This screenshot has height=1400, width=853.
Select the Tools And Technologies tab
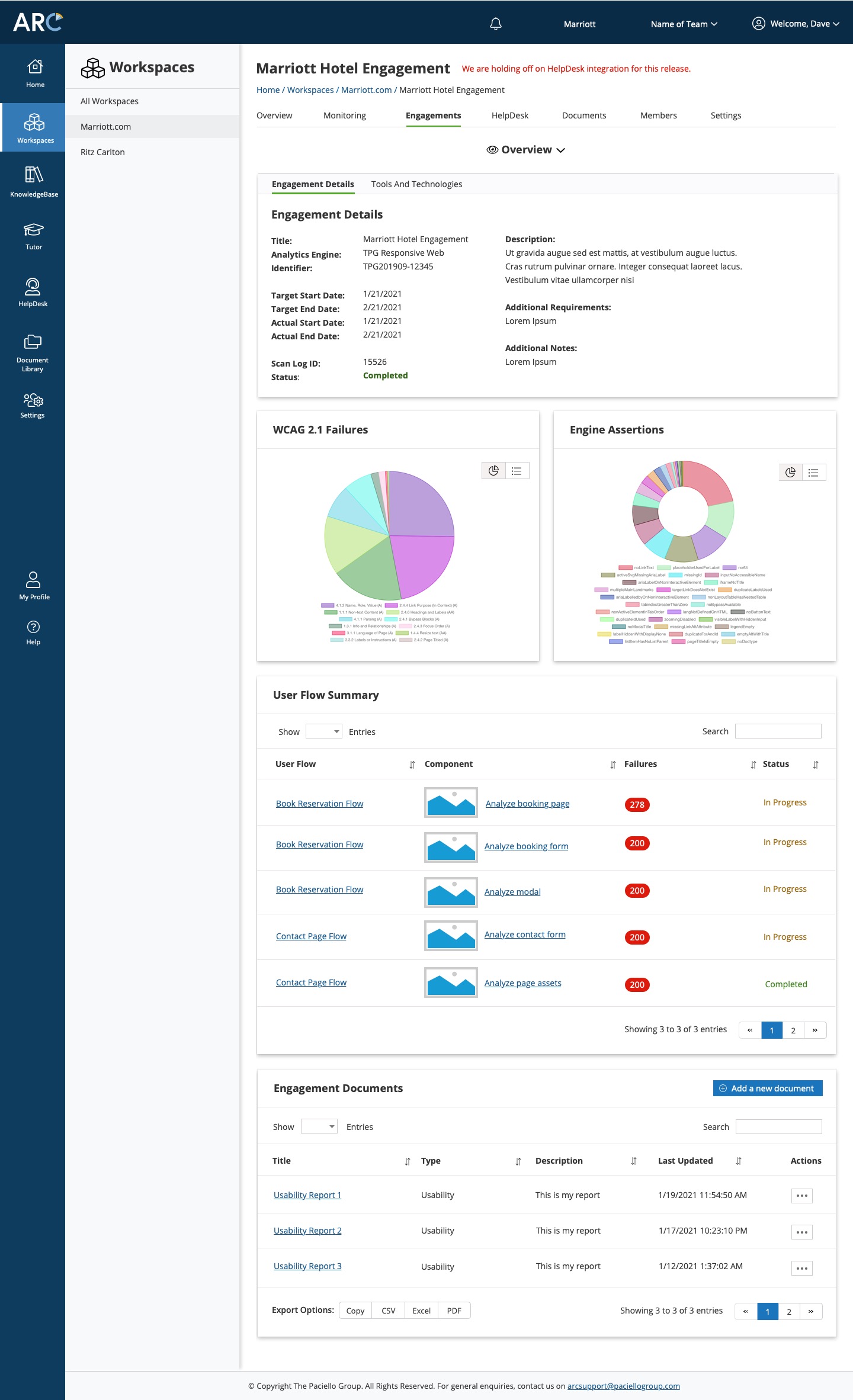[x=416, y=184]
